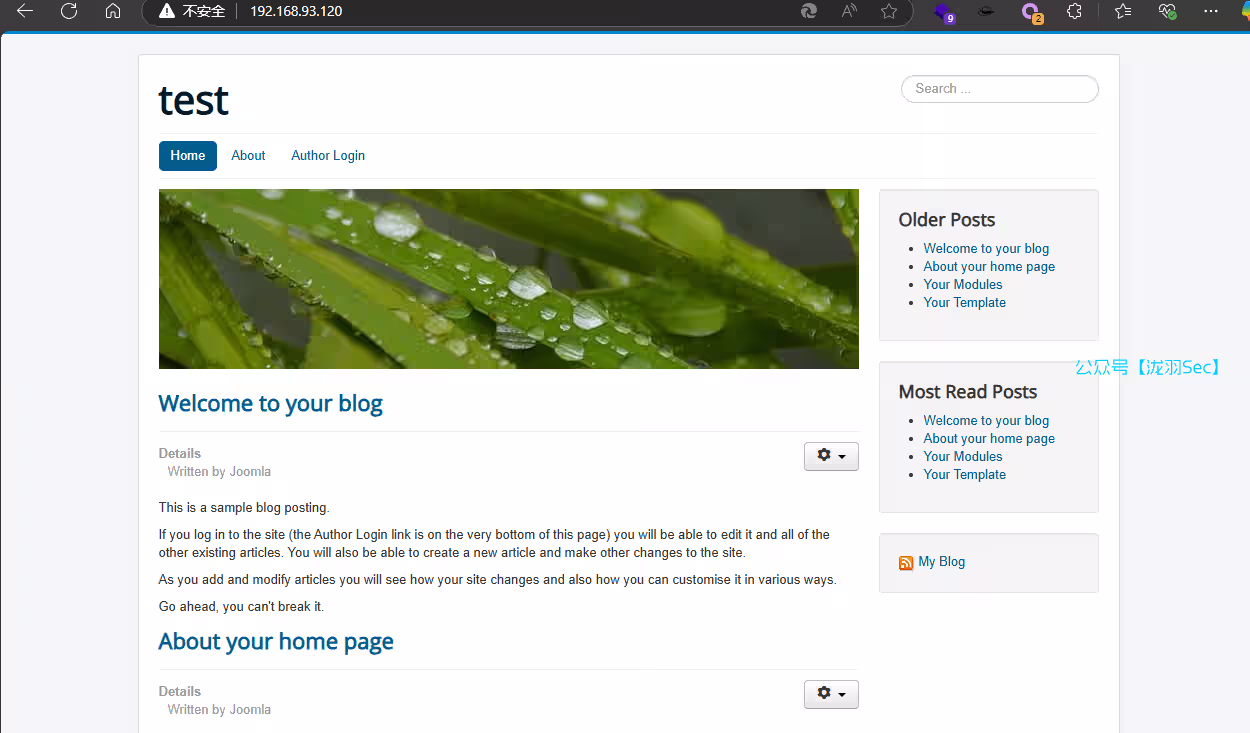The height and width of the screenshot is (733, 1250).
Task: Click Your Modules under Older Posts
Action: pos(962,285)
